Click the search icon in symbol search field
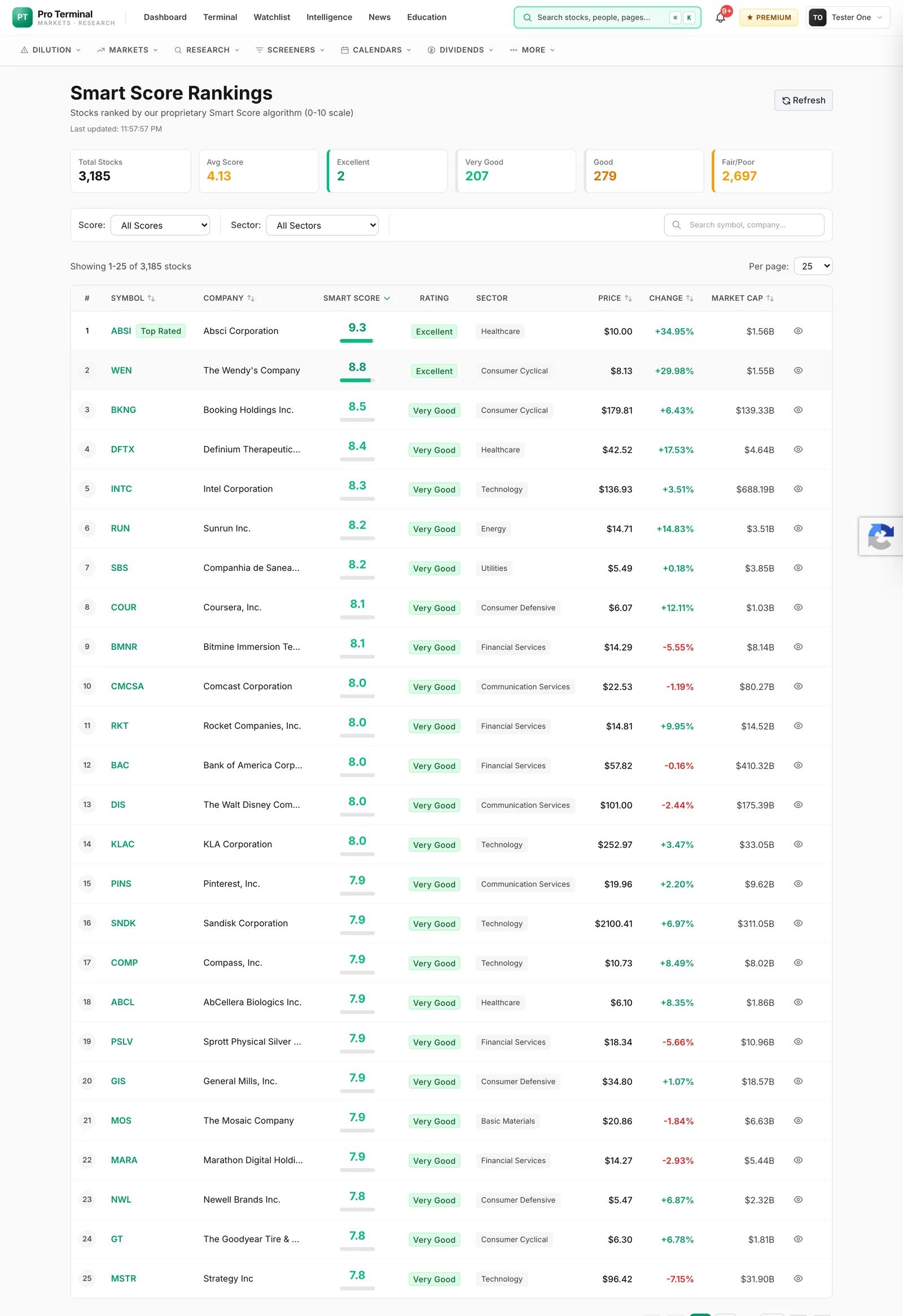Screen dimensions: 903x1316 (x=676, y=225)
